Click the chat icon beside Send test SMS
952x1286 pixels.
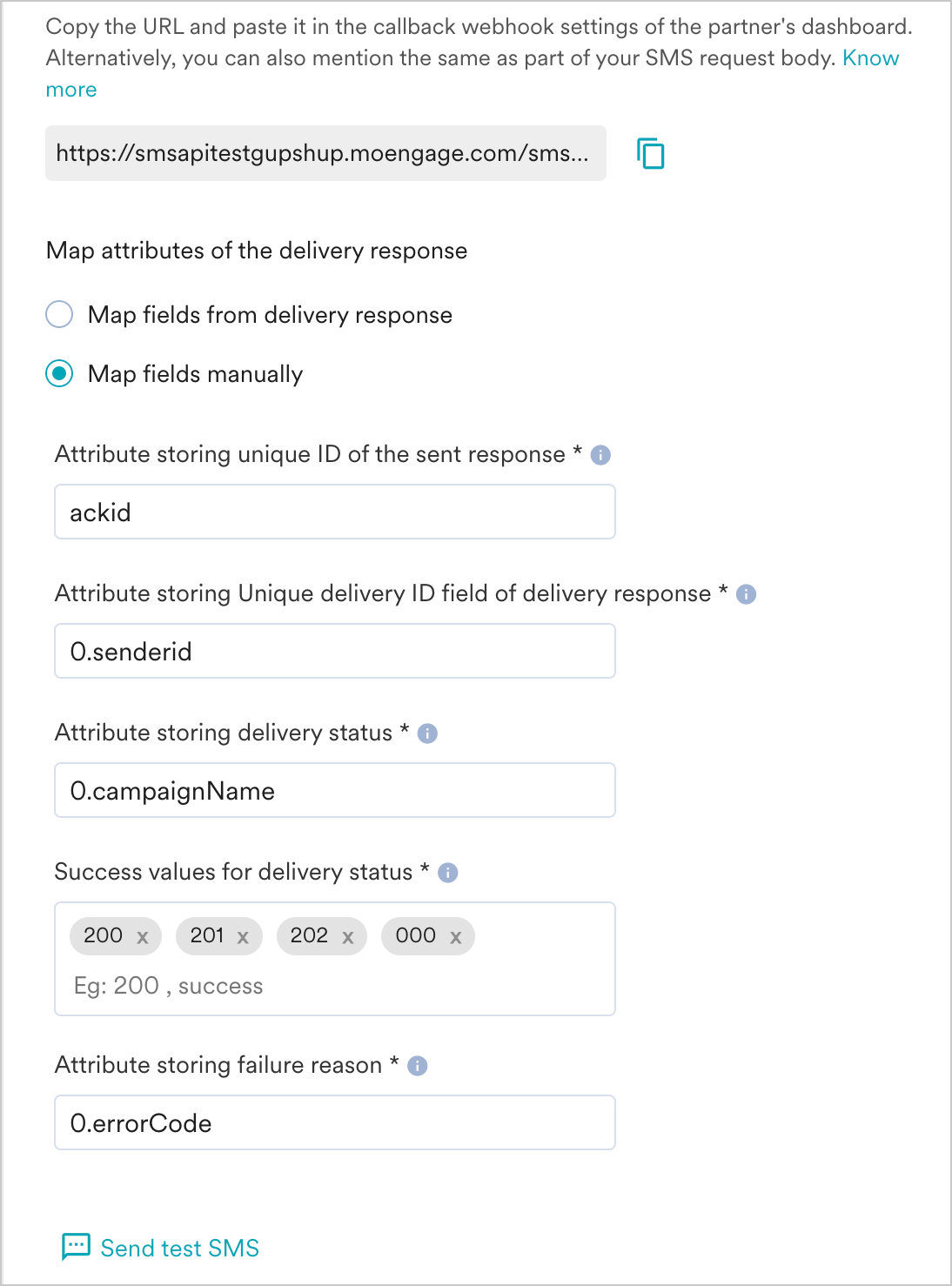pyautogui.click(x=76, y=1247)
